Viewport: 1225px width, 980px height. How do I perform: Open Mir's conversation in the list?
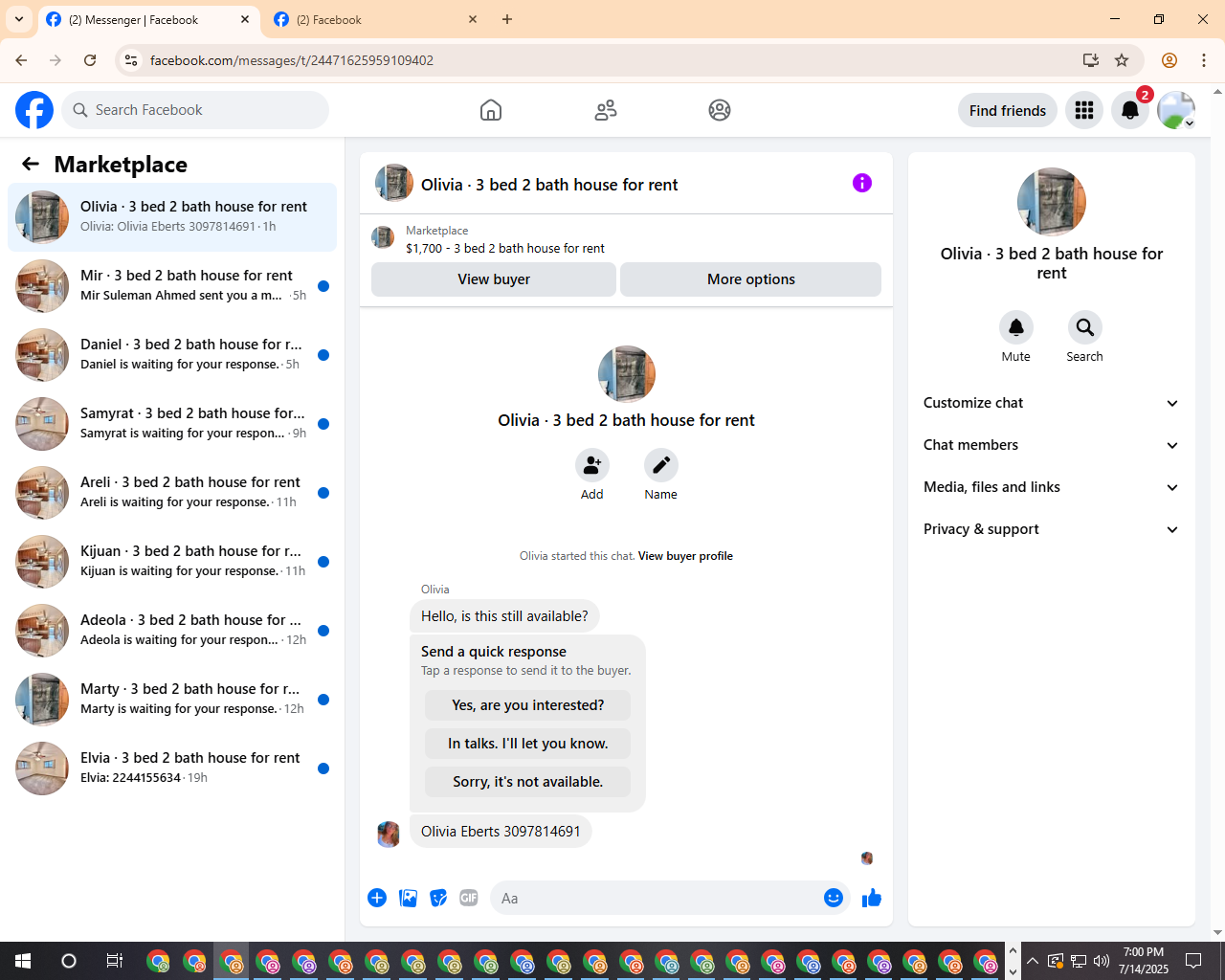point(172,286)
